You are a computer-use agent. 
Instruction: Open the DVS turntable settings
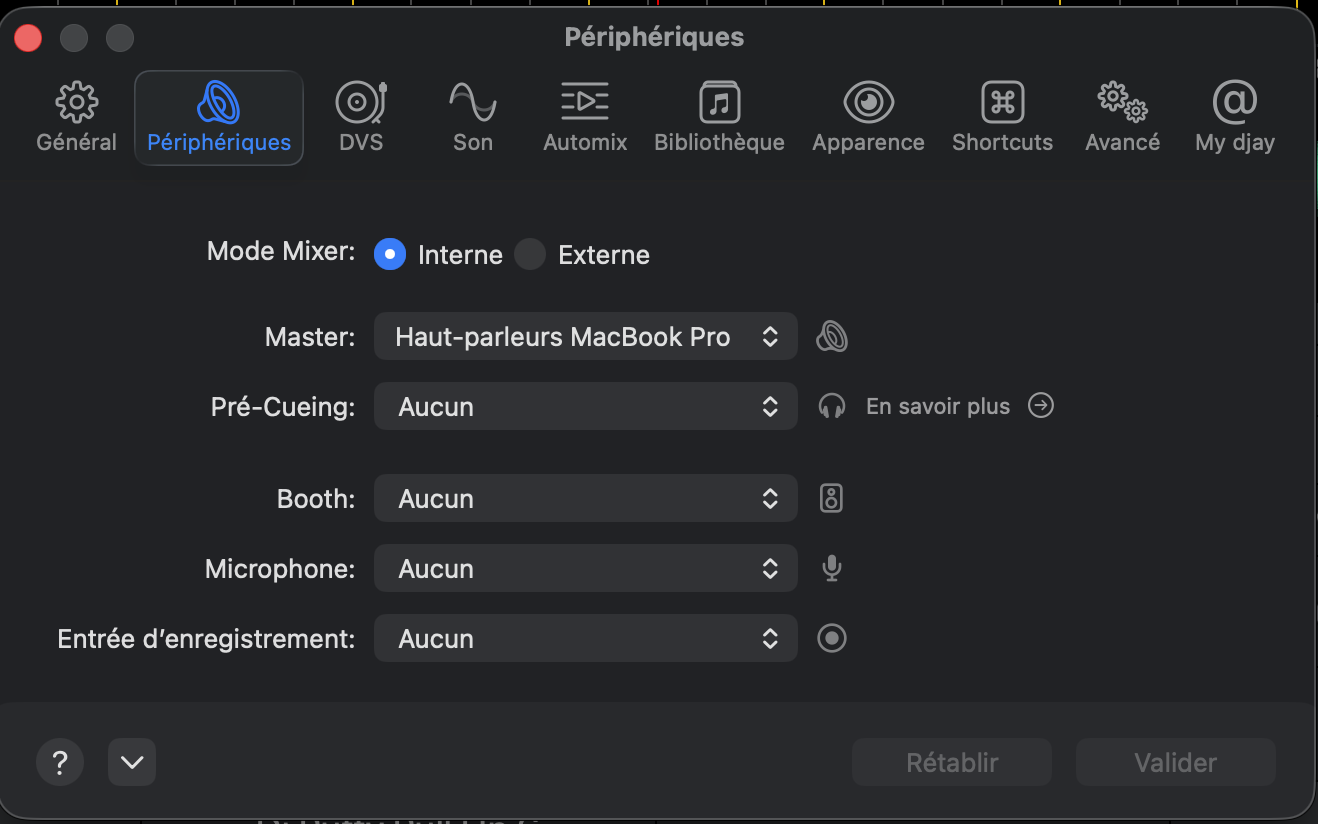[x=361, y=117]
